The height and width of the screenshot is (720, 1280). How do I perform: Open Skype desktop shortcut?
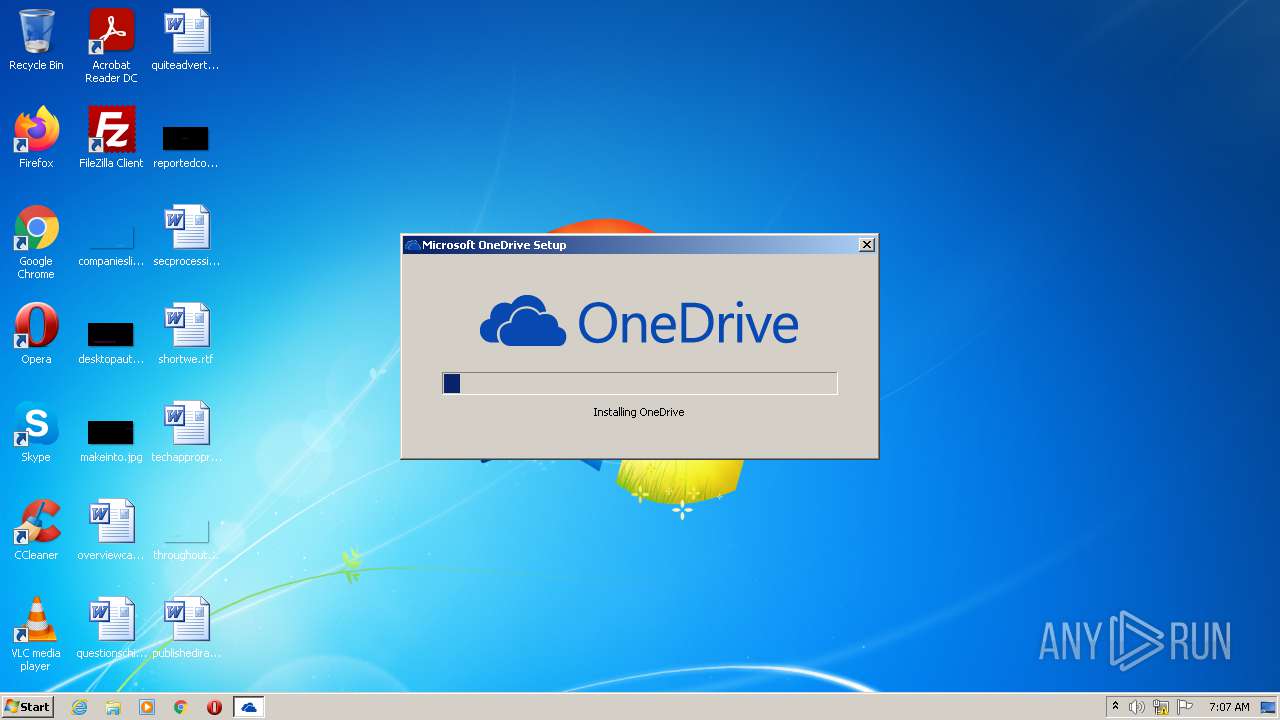click(36, 432)
